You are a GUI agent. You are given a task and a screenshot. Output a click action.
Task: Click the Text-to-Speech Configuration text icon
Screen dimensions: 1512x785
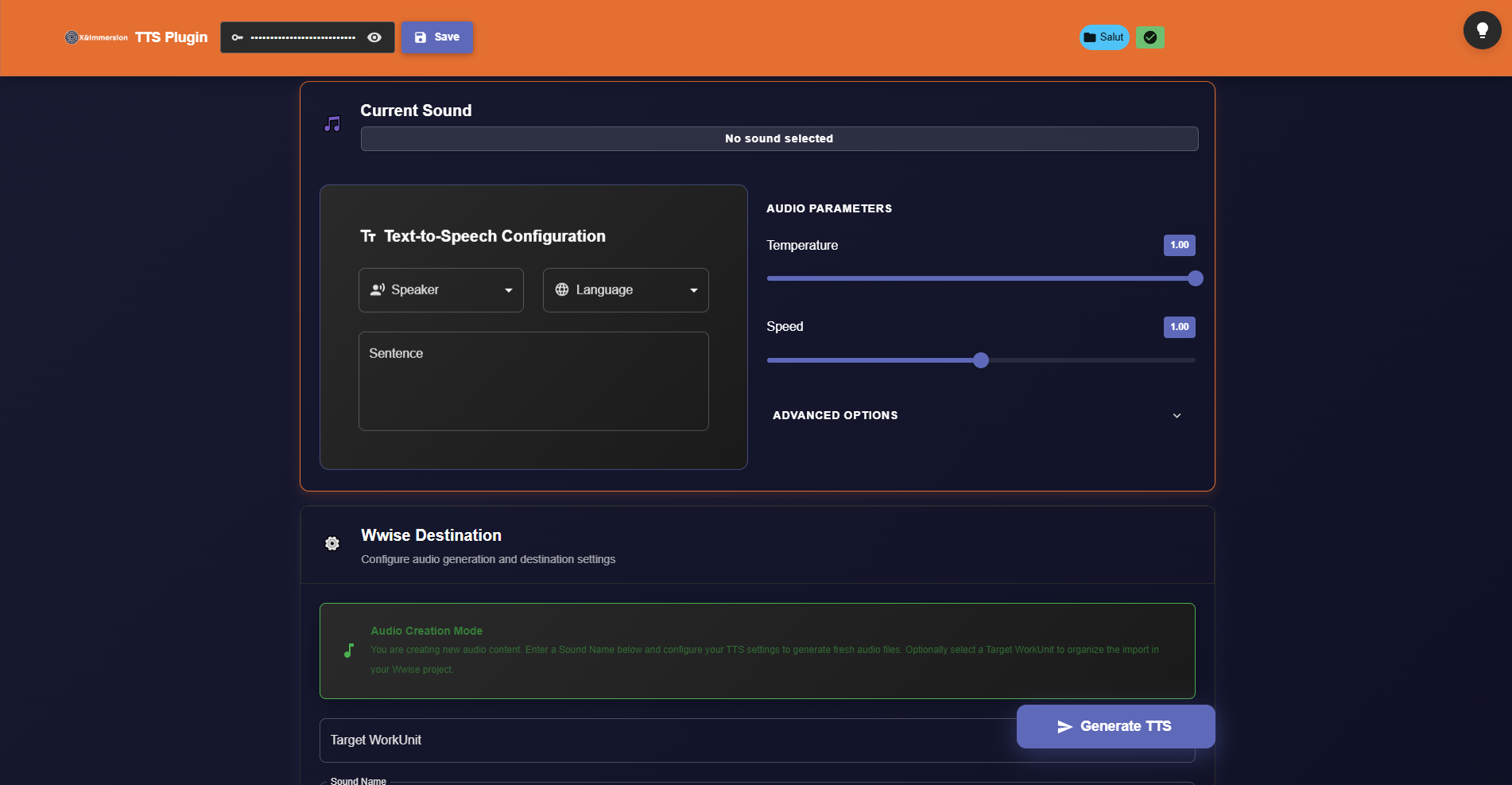(368, 236)
